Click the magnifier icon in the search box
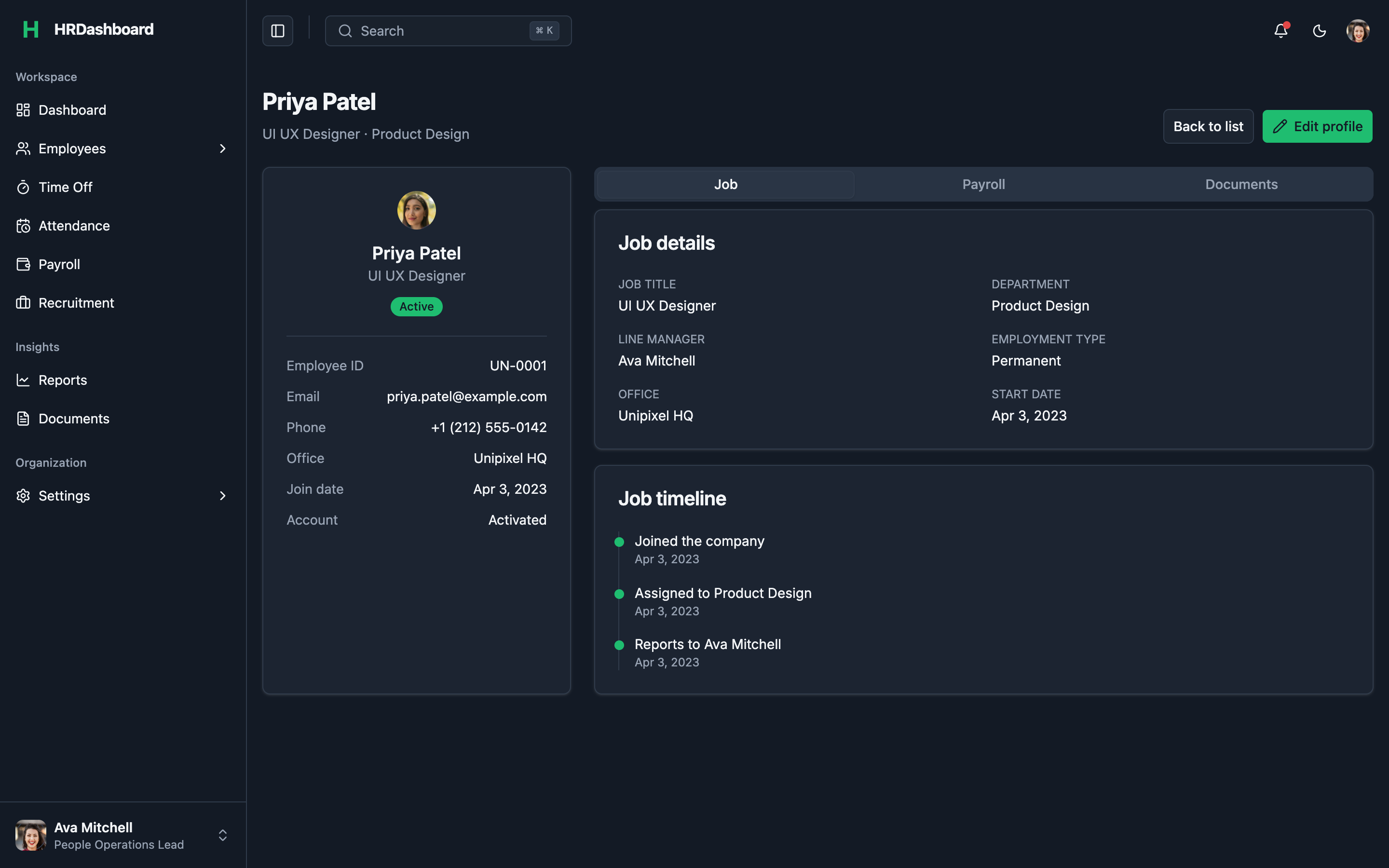Viewport: 1389px width, 868px height. (345, 31)
